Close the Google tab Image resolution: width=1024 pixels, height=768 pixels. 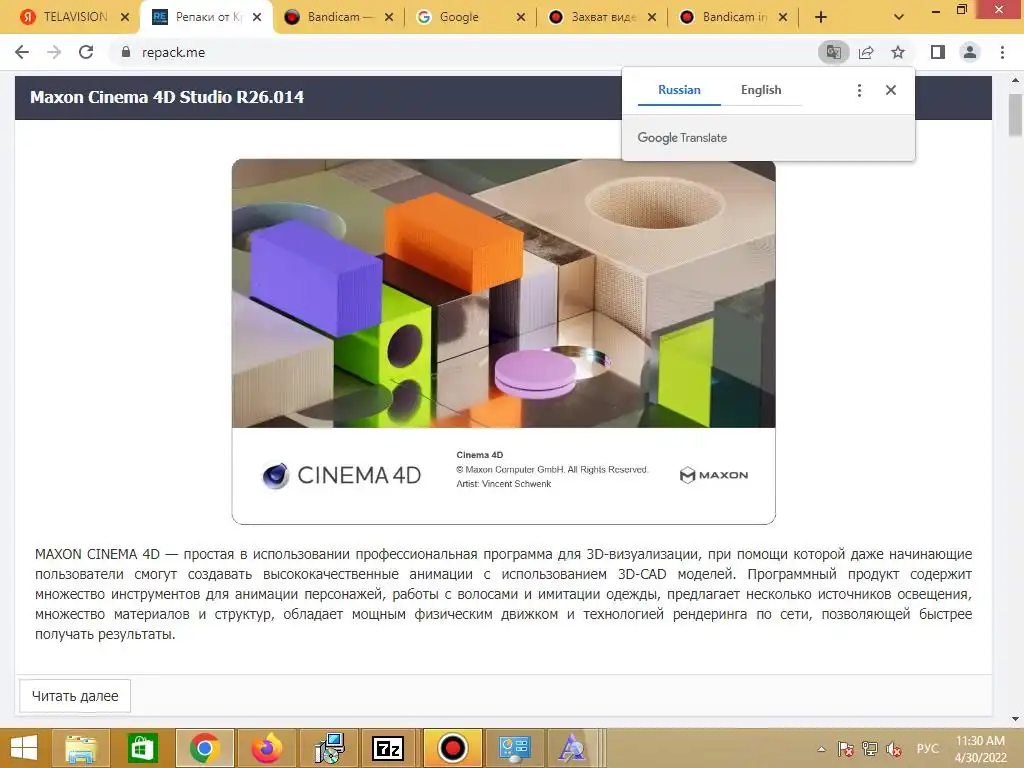point(520,17)
